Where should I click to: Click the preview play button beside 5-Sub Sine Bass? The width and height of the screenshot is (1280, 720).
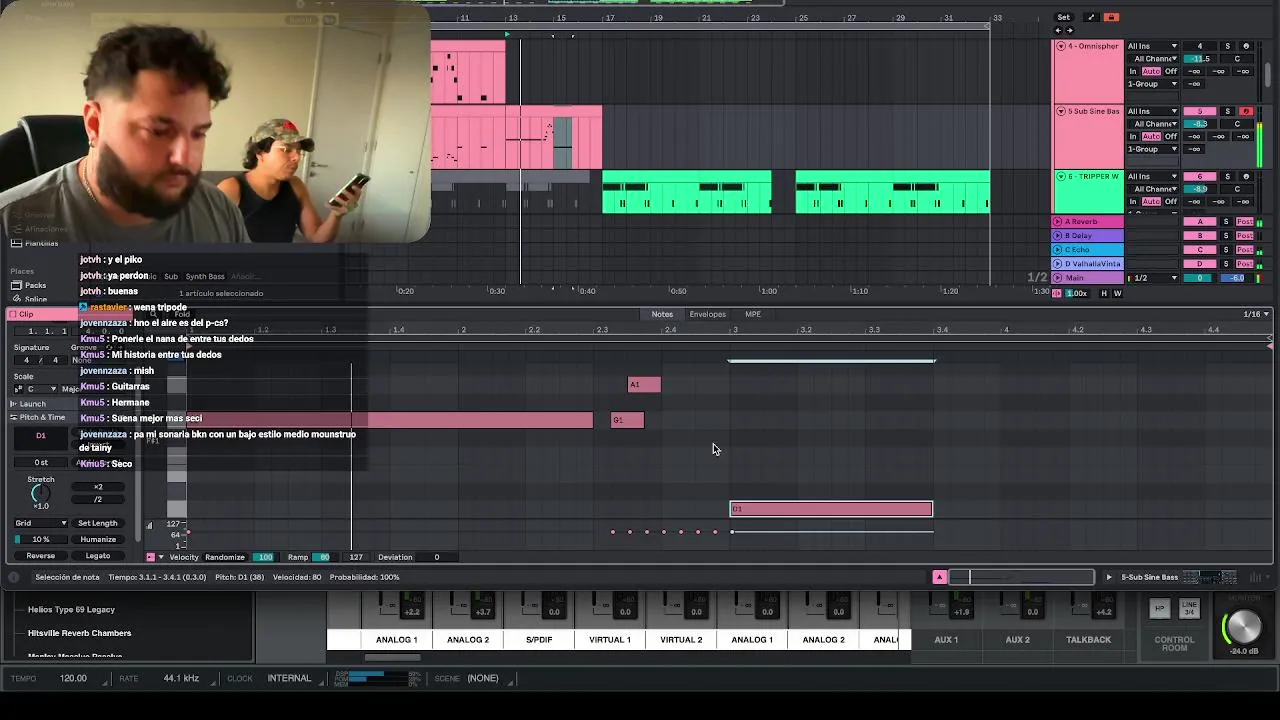1108,577
